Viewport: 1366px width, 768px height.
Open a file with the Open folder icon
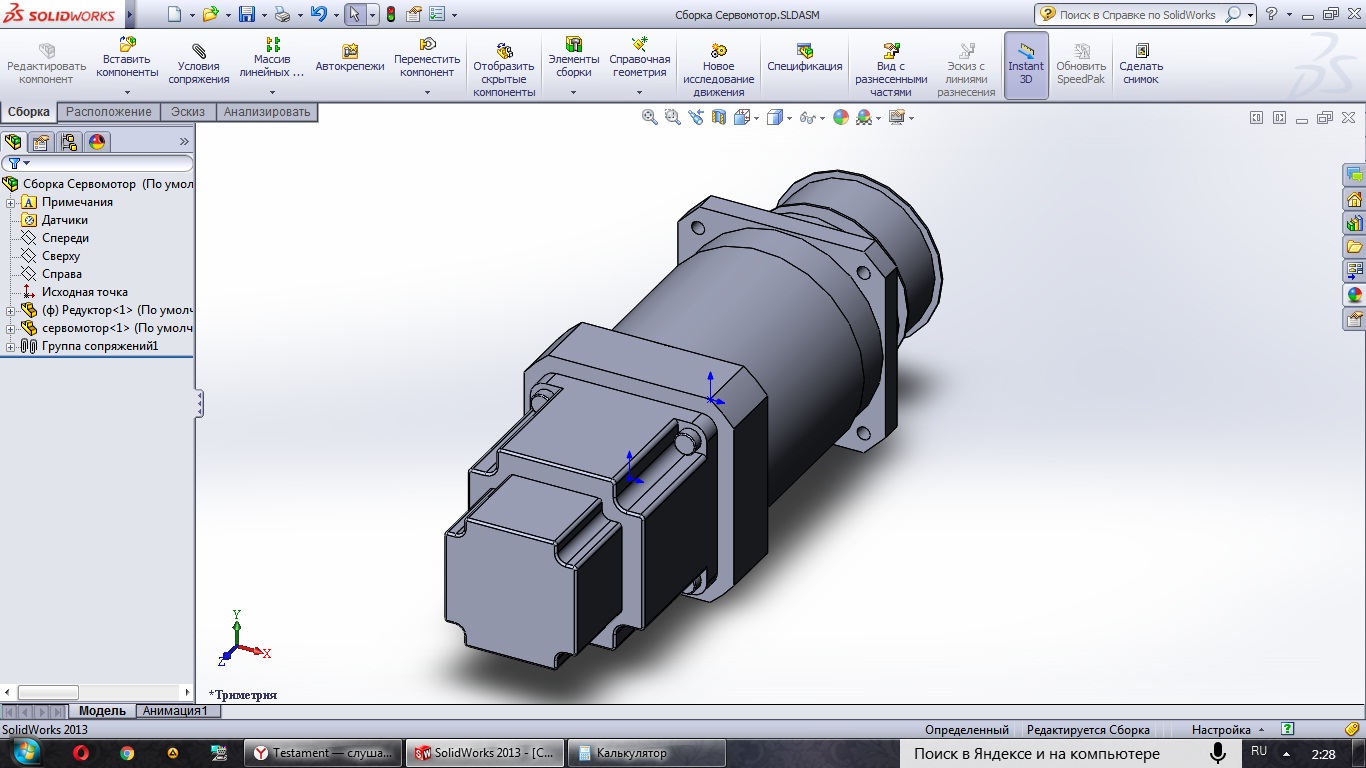point(210,14)
